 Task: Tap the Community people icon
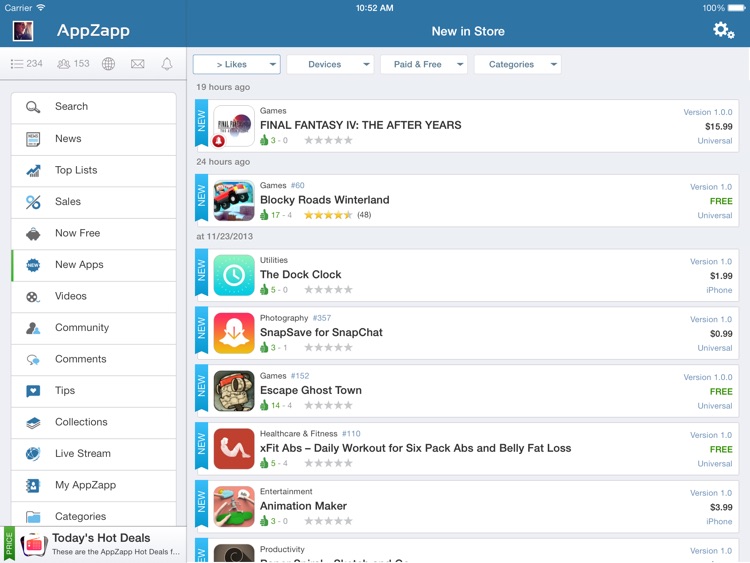pos(33,328)
